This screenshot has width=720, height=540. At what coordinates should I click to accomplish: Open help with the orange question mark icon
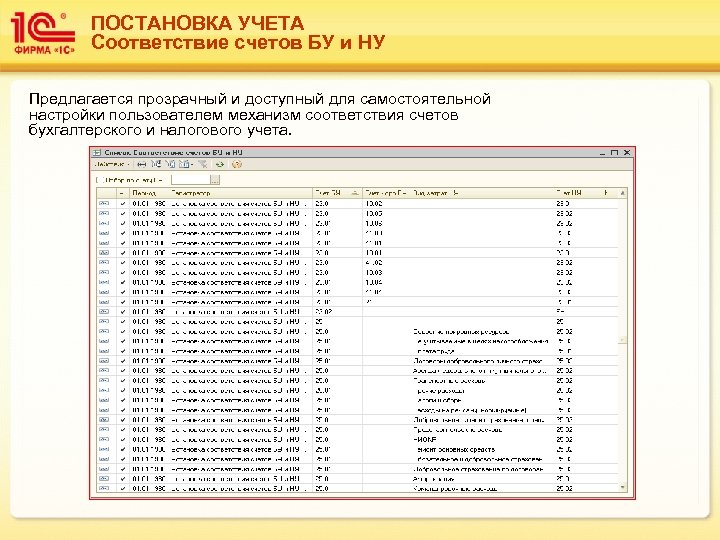tap(236, 164)
